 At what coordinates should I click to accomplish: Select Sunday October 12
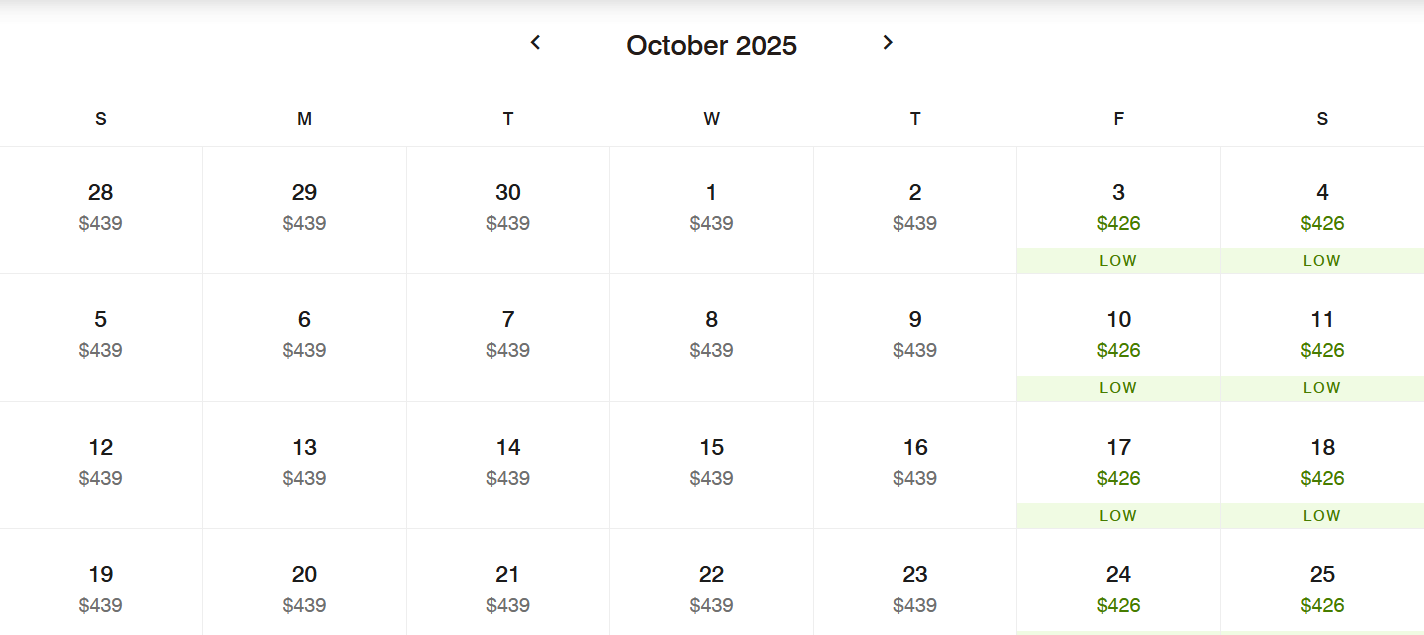point(101,465)
